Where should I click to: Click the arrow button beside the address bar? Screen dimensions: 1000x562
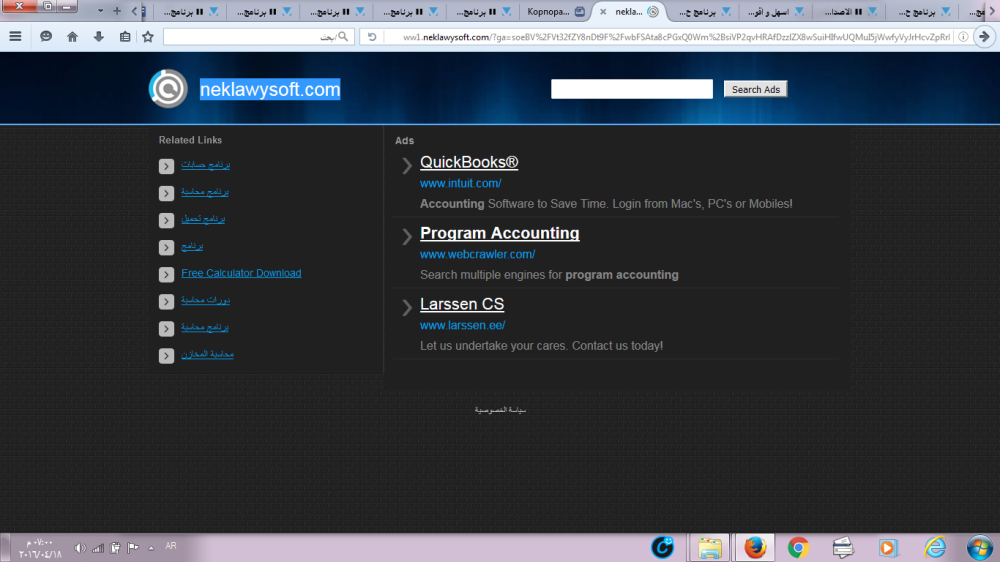point(984,37)
